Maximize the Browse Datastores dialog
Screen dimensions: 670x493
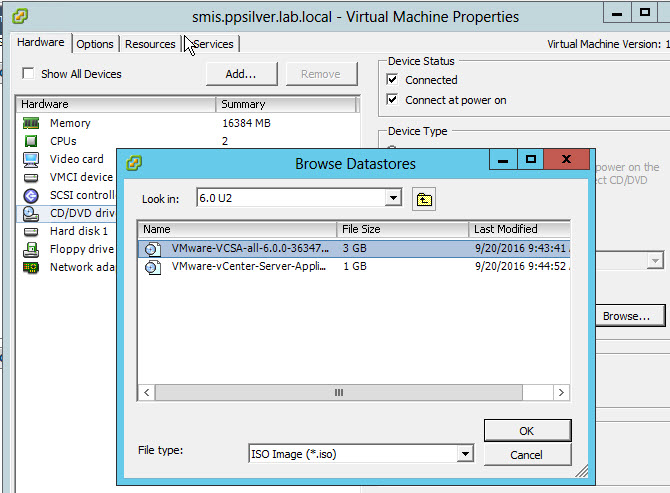(x=531, y=159)
